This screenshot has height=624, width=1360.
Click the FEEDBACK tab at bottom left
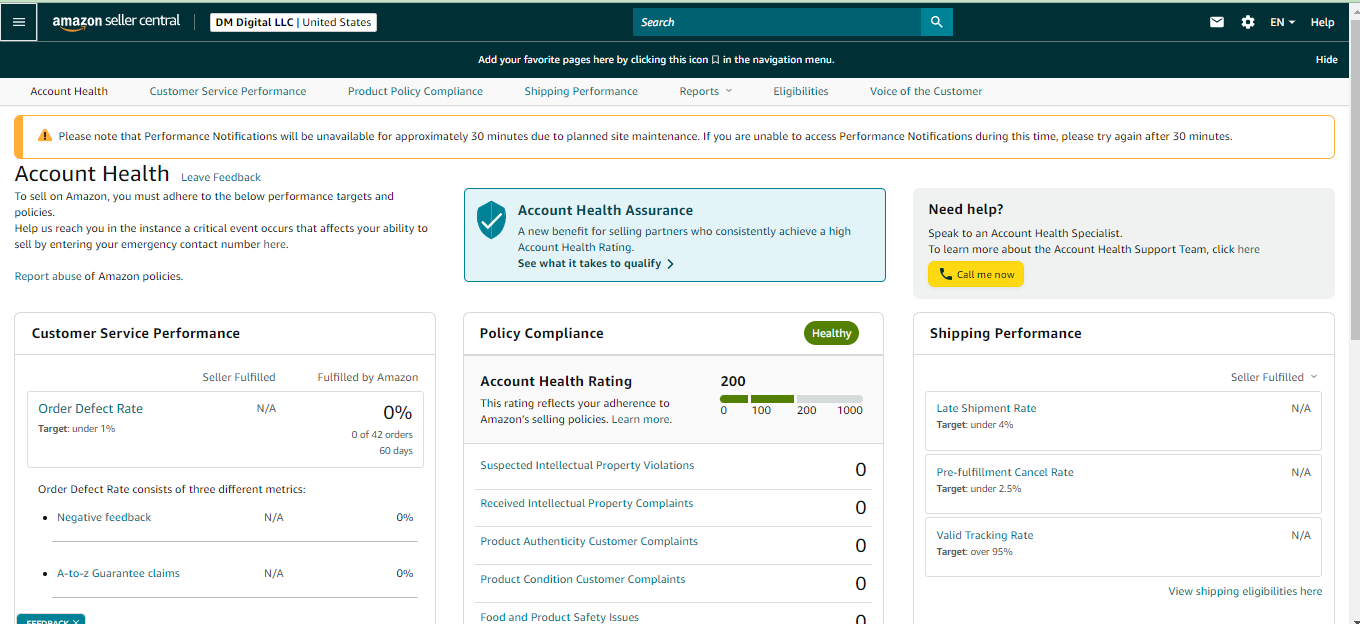coord(51,620)
